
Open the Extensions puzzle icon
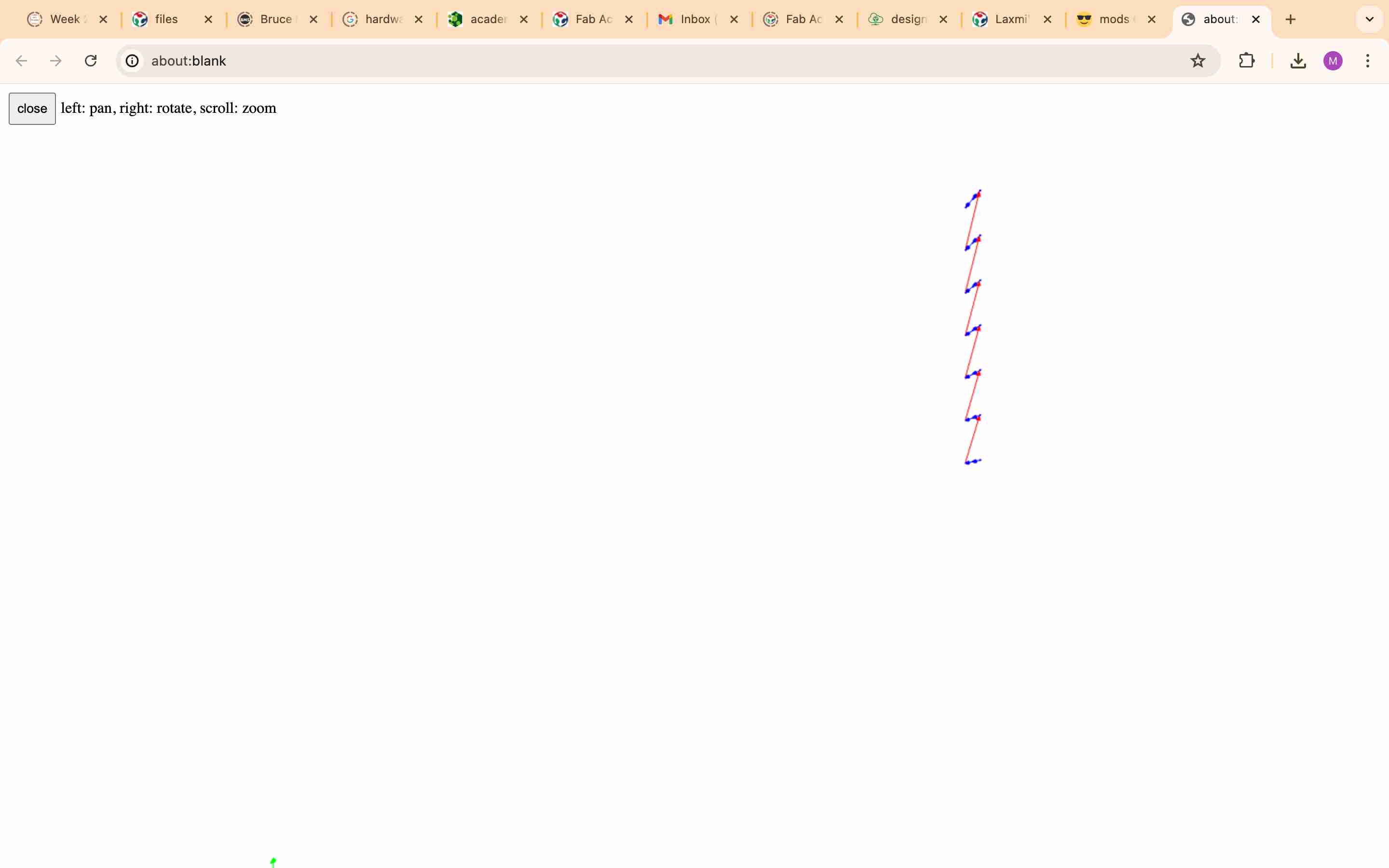click(1246, 61)
